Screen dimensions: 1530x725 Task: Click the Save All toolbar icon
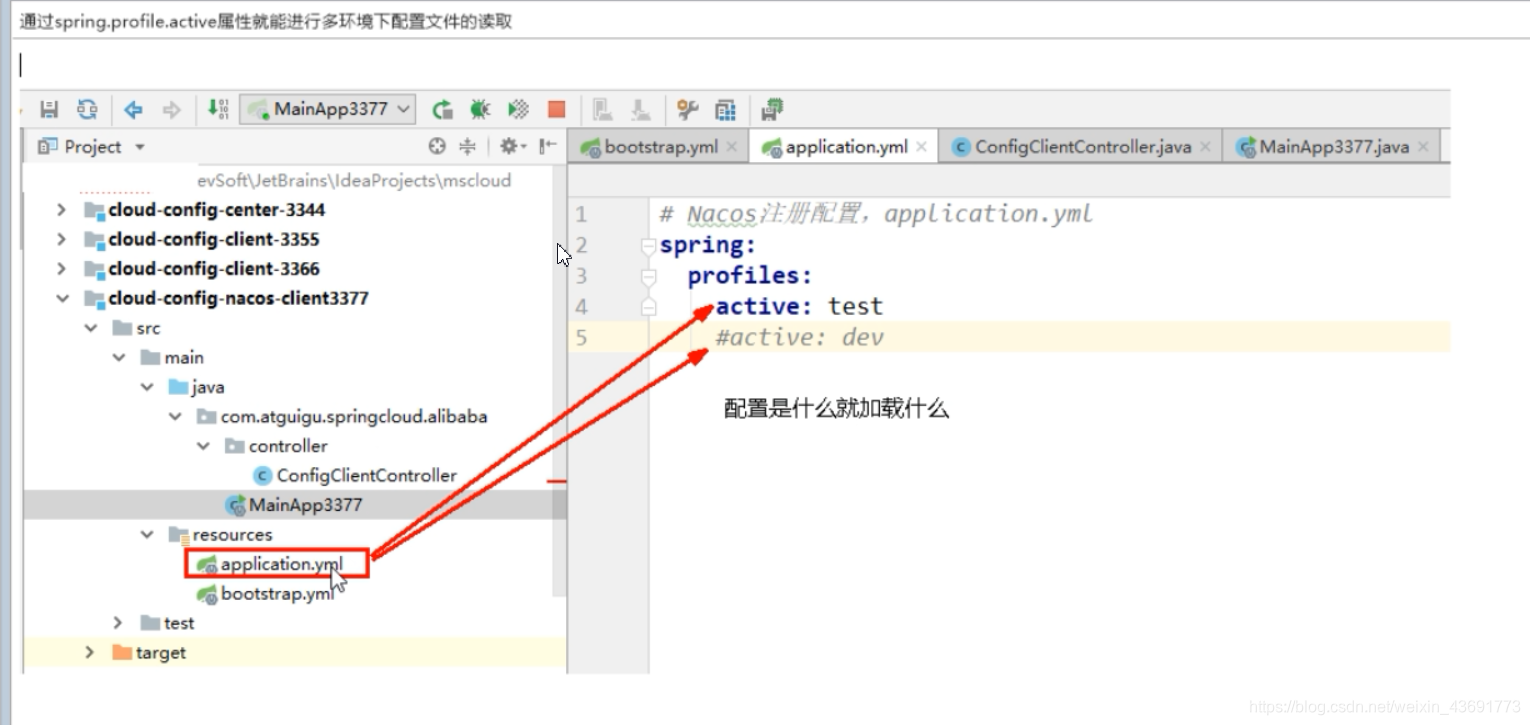coord(48,109)
